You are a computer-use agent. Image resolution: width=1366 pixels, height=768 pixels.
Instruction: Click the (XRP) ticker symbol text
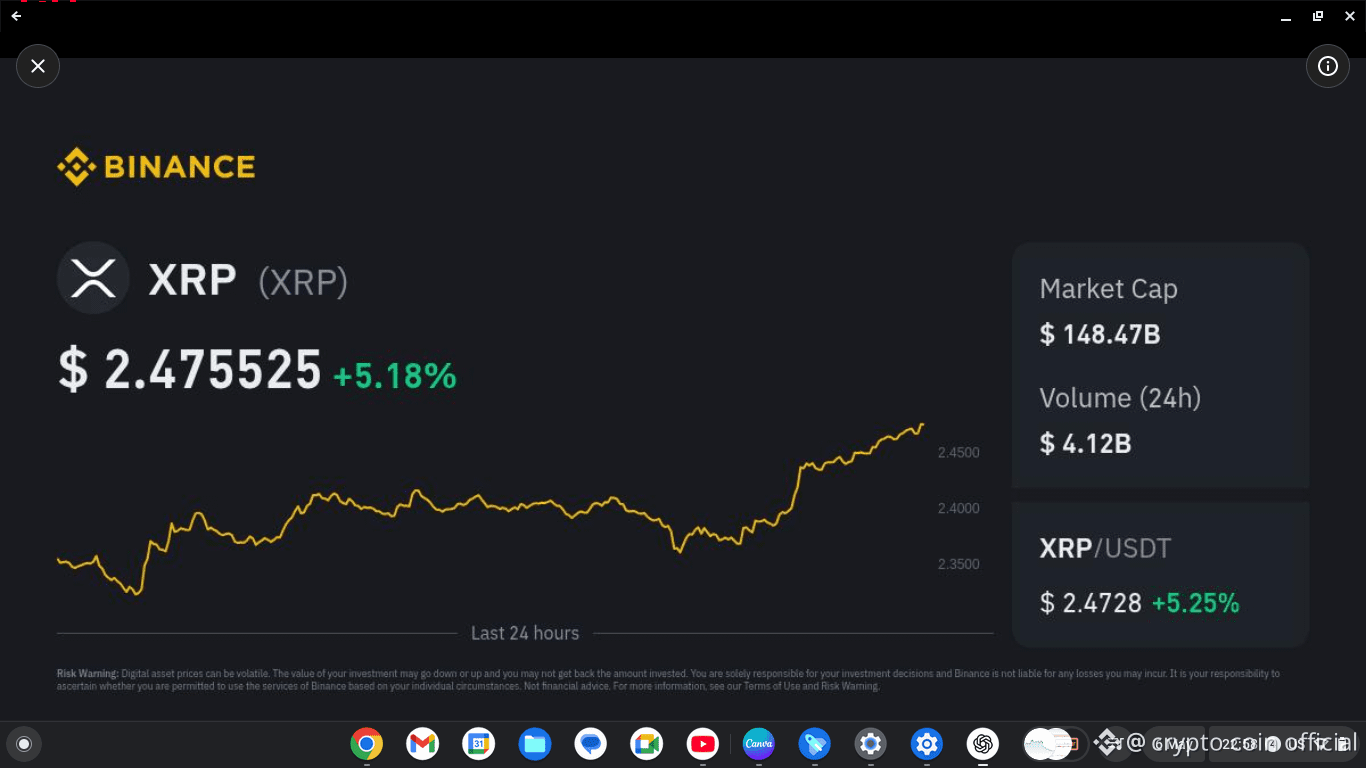pyautogui.click(x=303, y=283)
